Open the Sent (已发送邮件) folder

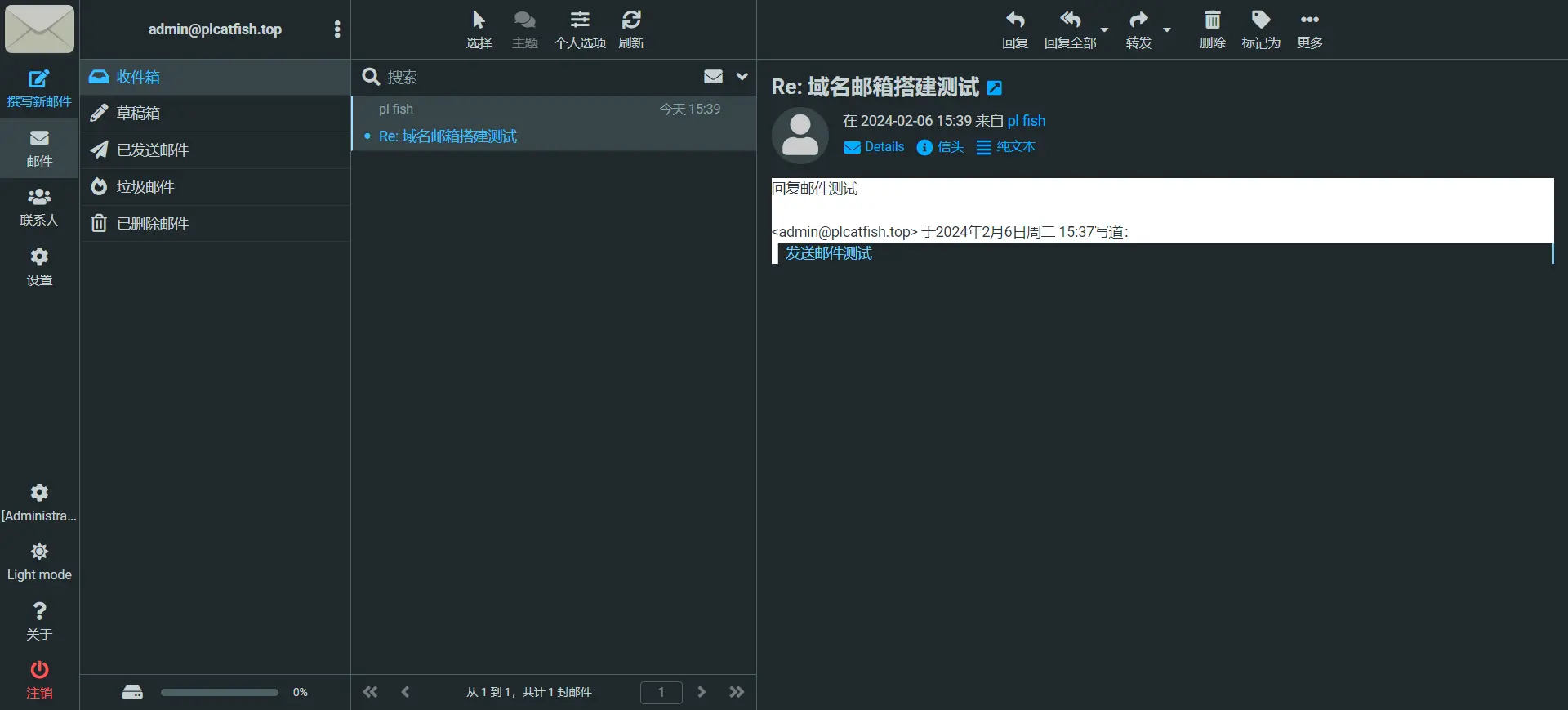216,150
